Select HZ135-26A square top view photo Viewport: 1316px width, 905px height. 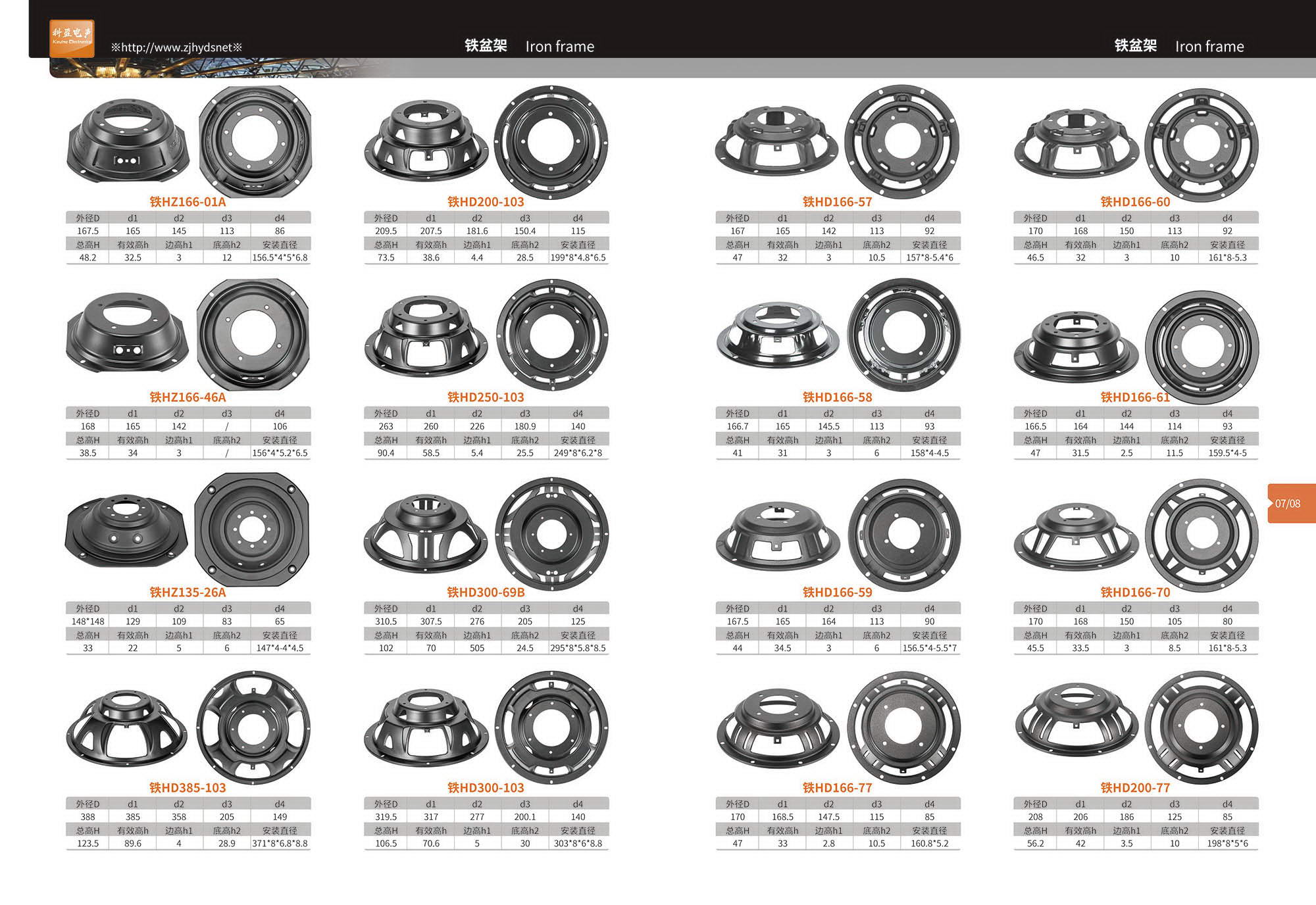[252, 529]
